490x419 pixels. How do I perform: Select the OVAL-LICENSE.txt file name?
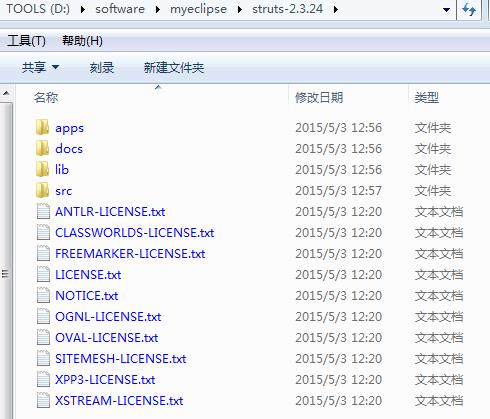click(107, 338)
